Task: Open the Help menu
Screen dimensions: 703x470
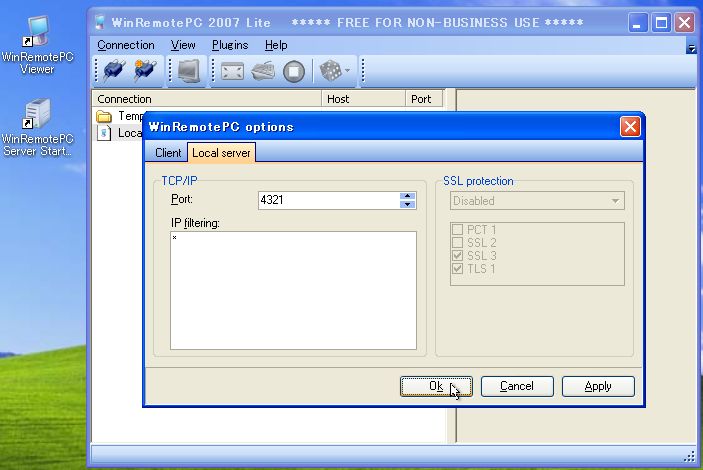Action: click(276, 45)
